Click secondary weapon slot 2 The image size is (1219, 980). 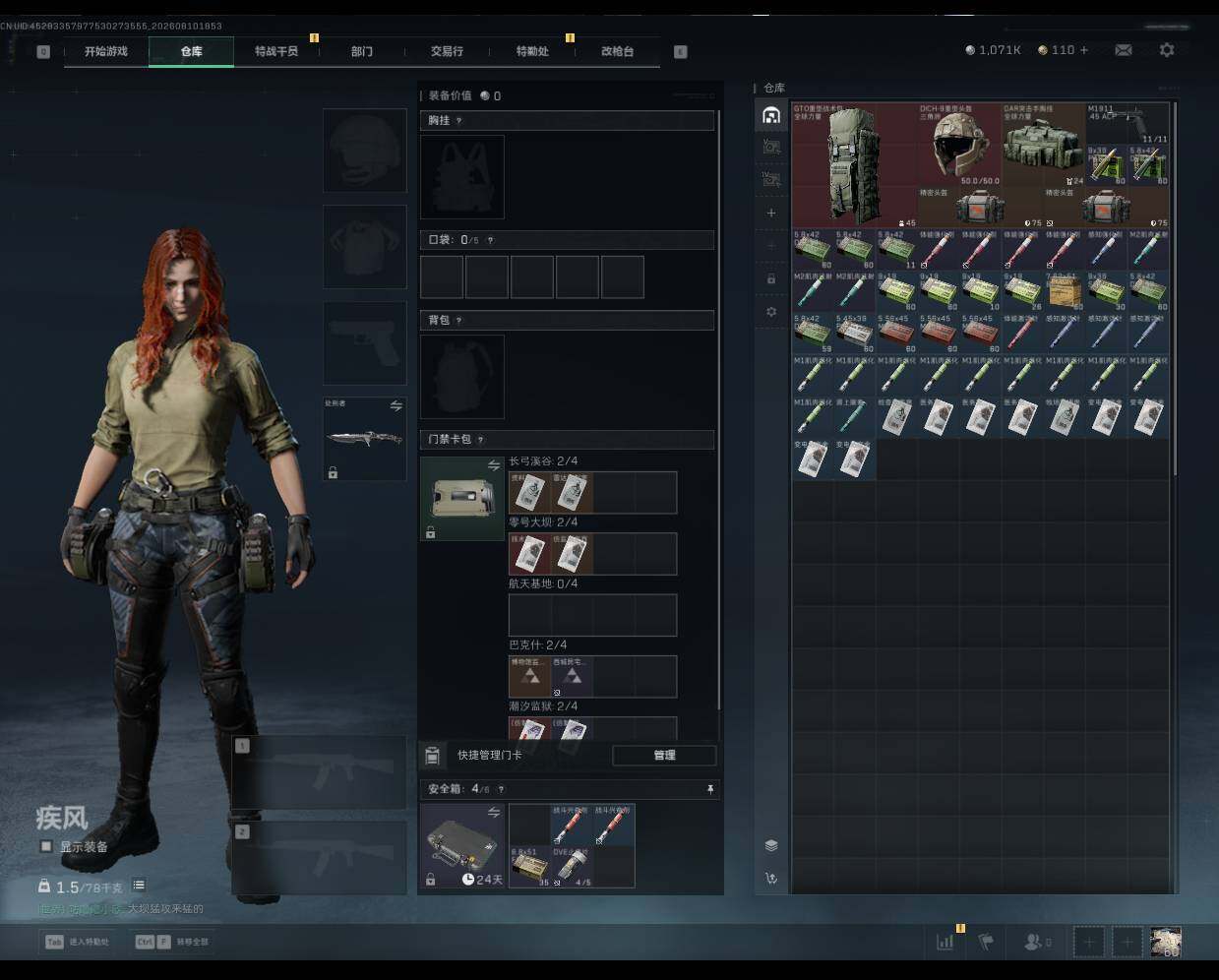point(319,857)
